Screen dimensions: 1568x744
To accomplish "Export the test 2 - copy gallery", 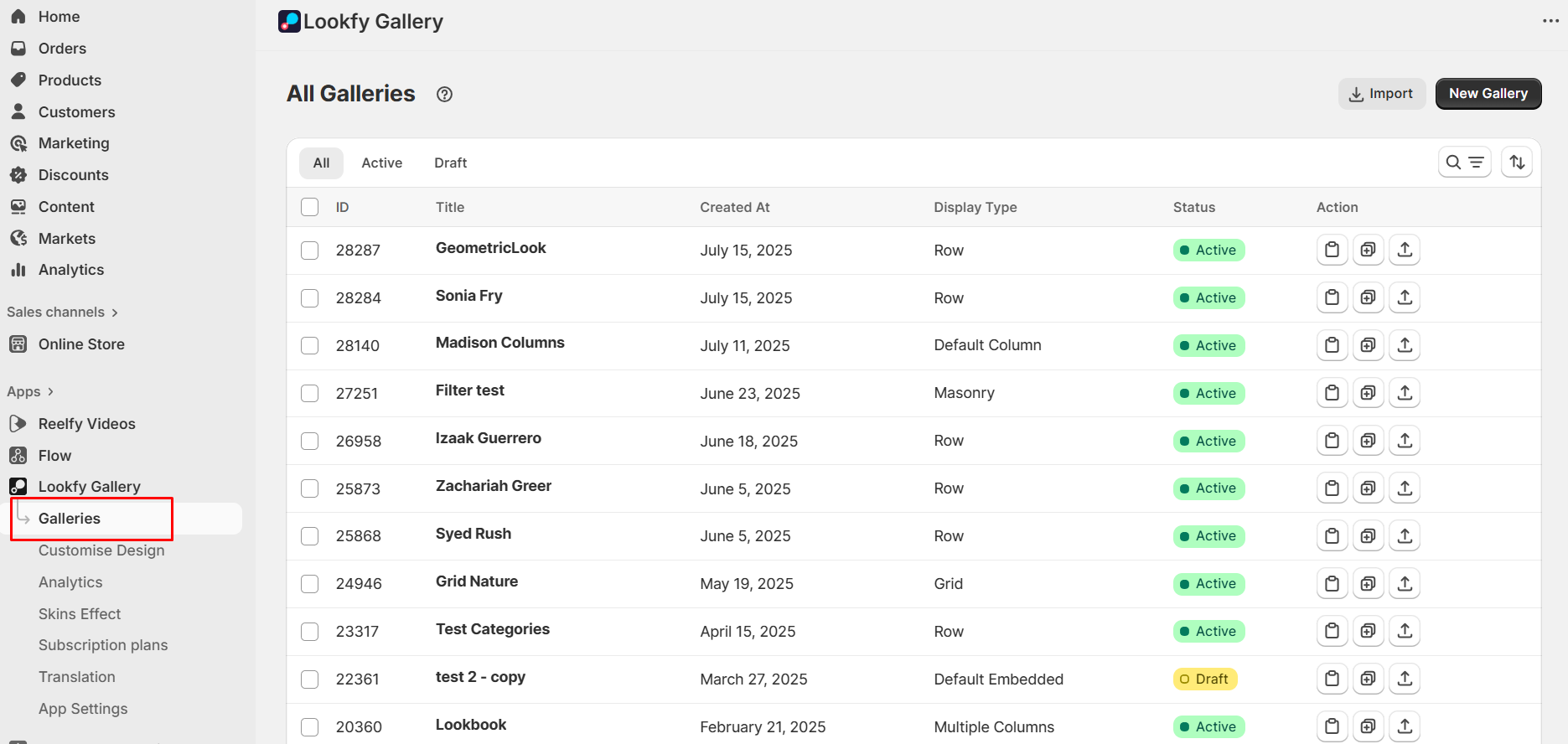I will click(1405, 679).
